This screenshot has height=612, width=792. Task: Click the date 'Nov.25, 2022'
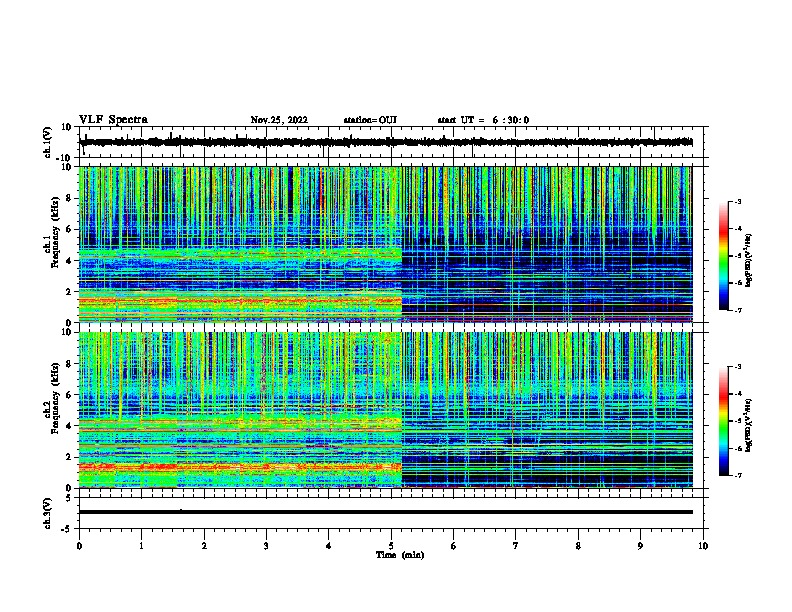point(279,120)
